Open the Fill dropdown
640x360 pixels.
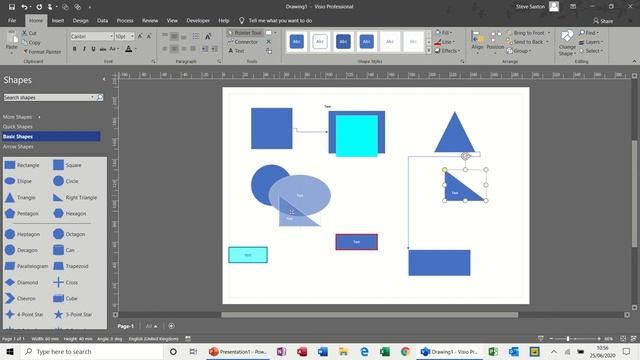[x=443, y=33]
